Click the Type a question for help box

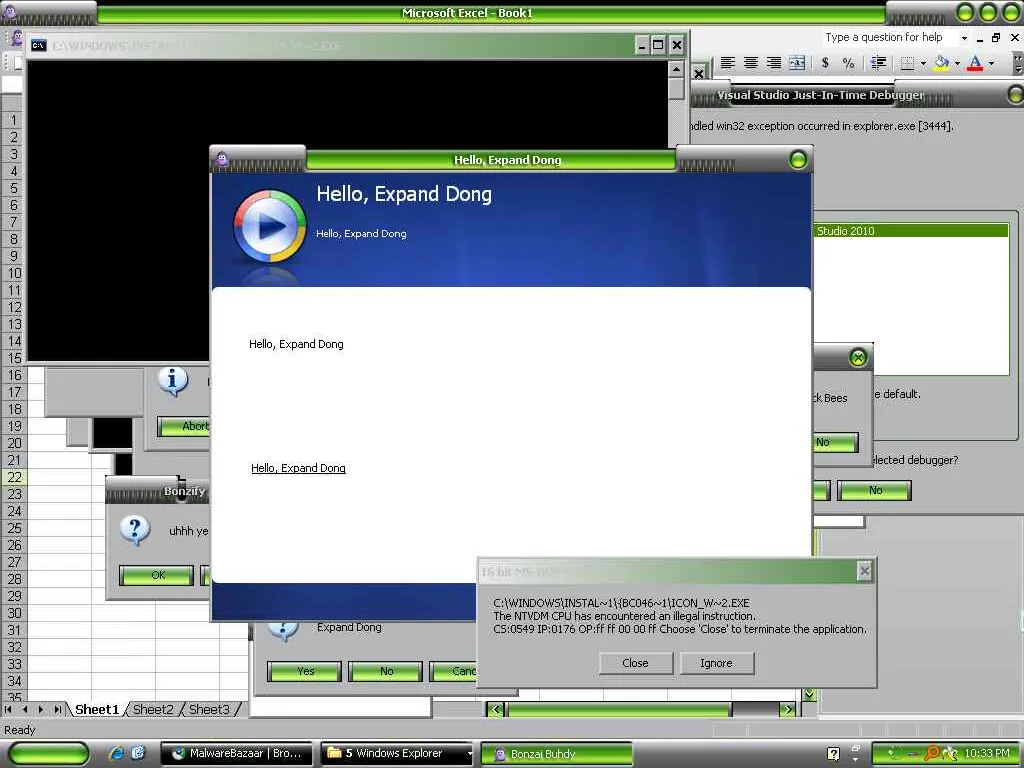click(889, 37)
